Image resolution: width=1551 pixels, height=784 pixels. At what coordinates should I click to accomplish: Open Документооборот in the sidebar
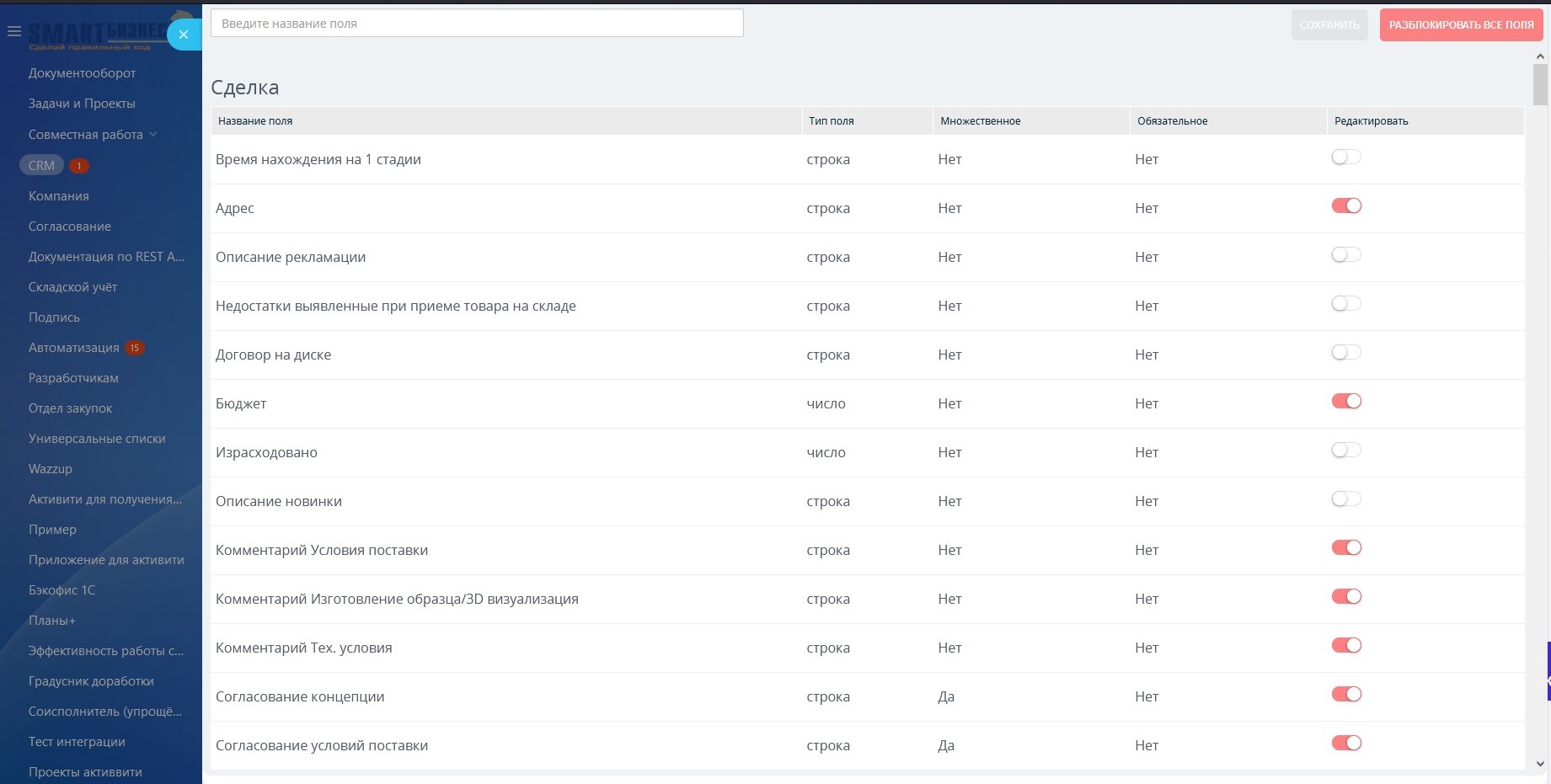[x=82, y=73]
